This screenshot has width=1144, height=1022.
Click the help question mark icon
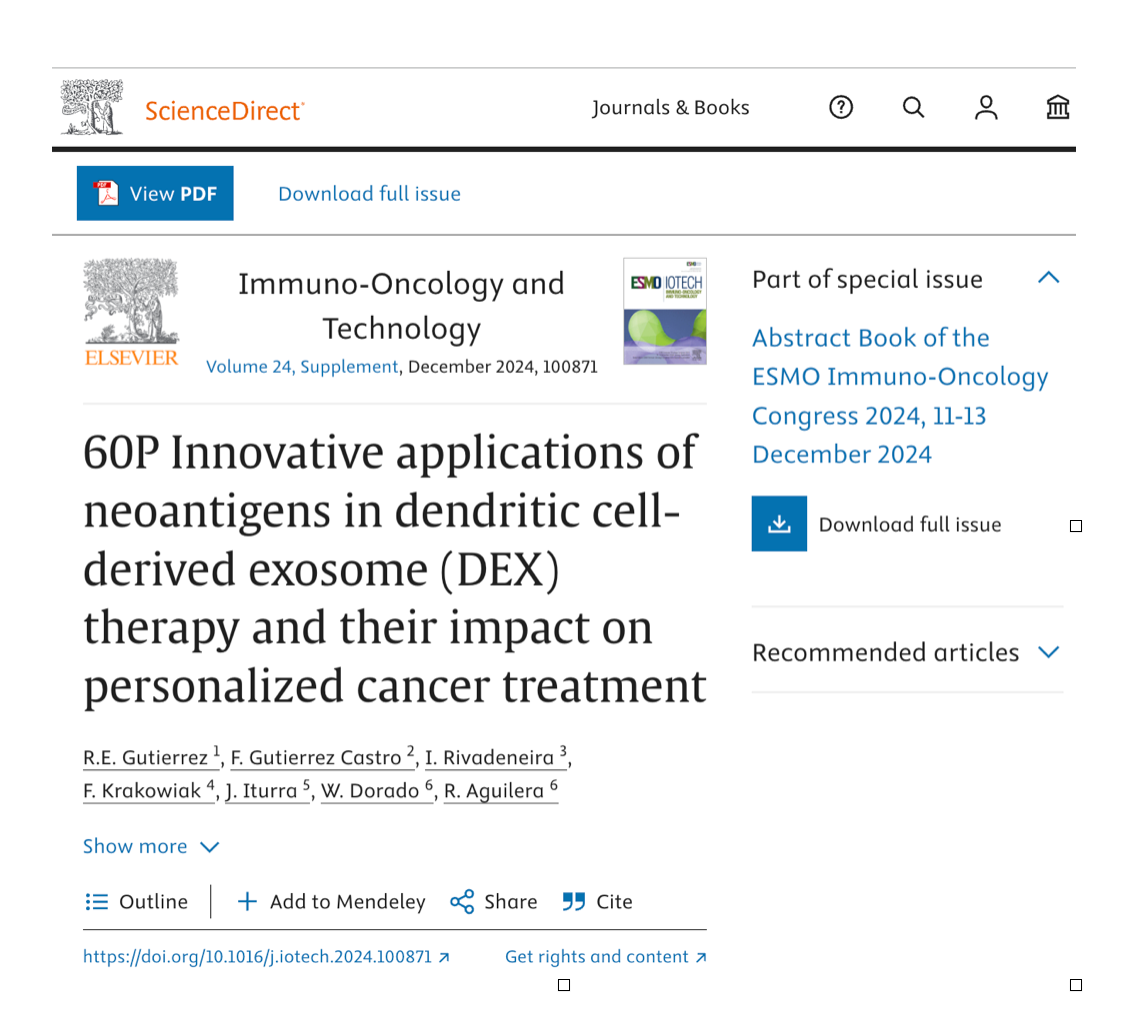(x=841, y=107)
